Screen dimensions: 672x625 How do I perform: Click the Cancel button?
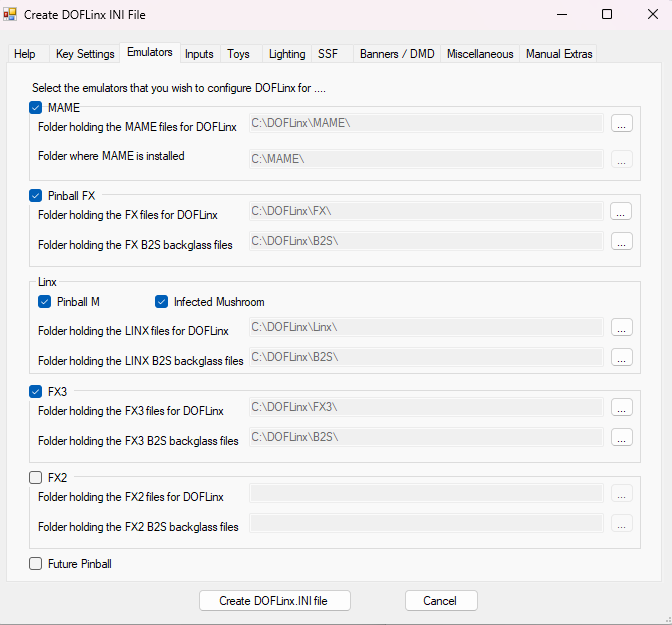(x=441, y=601)
